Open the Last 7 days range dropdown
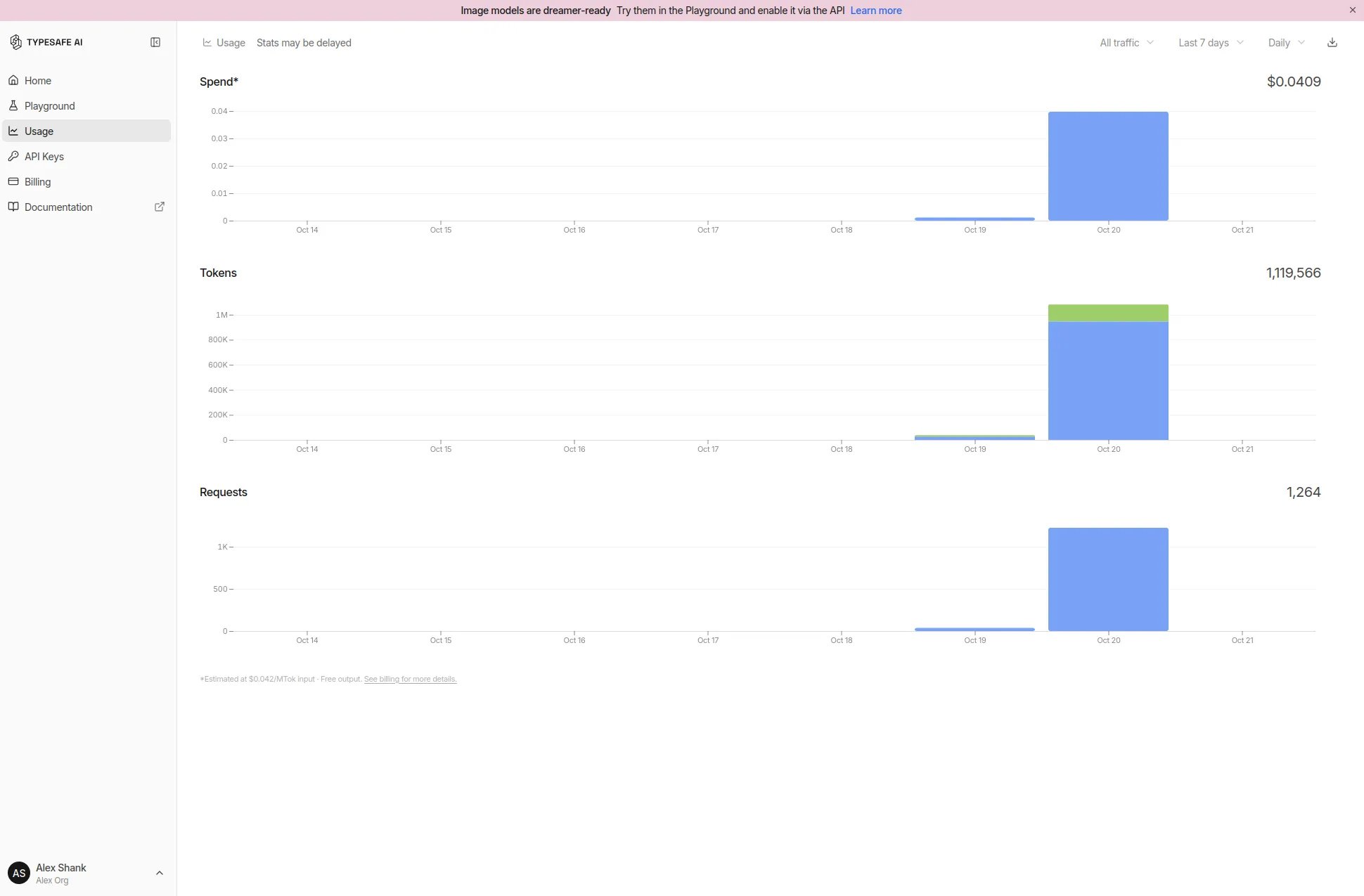The image size is (1364, 896). [1211, 42]
